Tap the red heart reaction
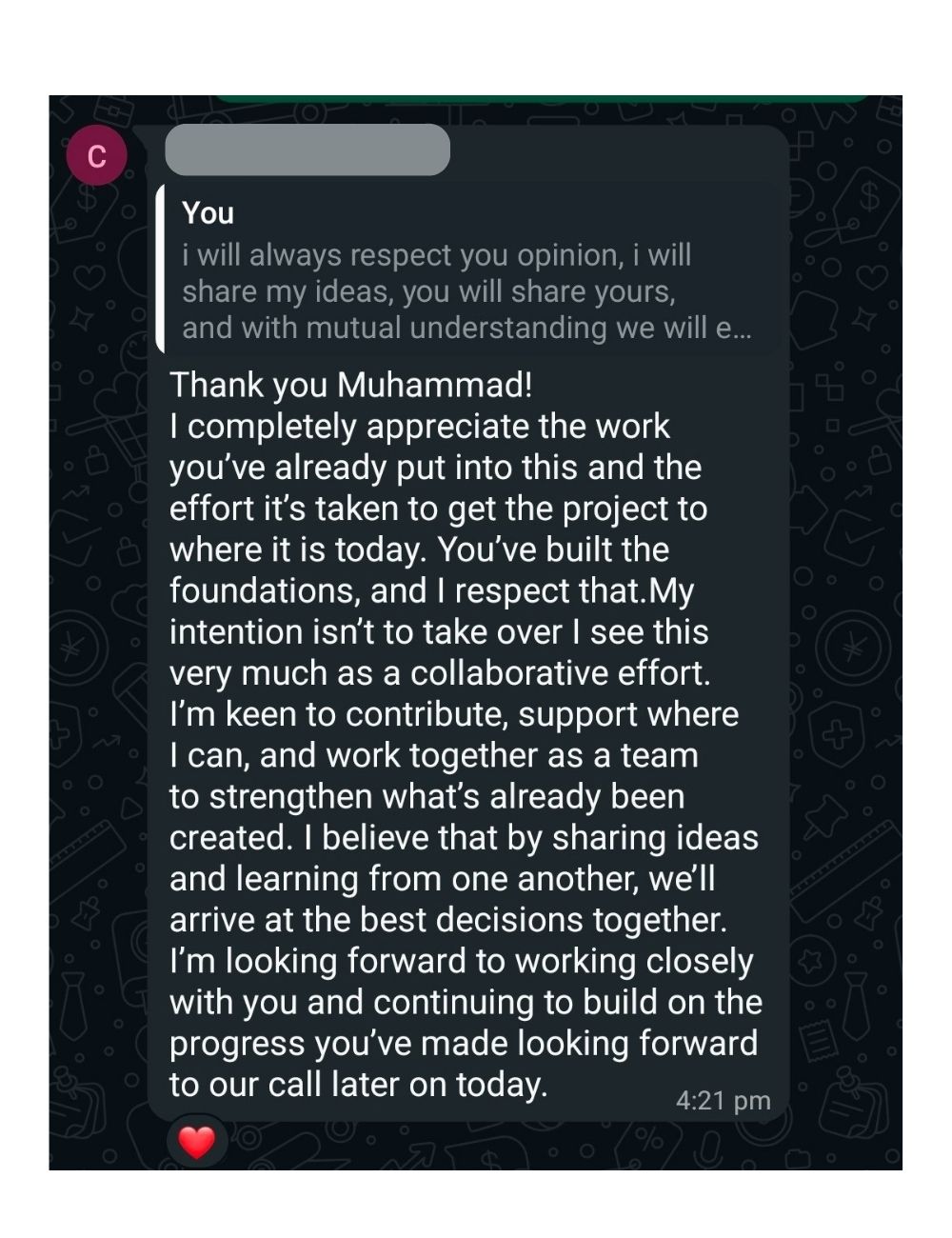Image resolution: width=952 pixels, height=1238 pixels. click(x=197, y=1141)
